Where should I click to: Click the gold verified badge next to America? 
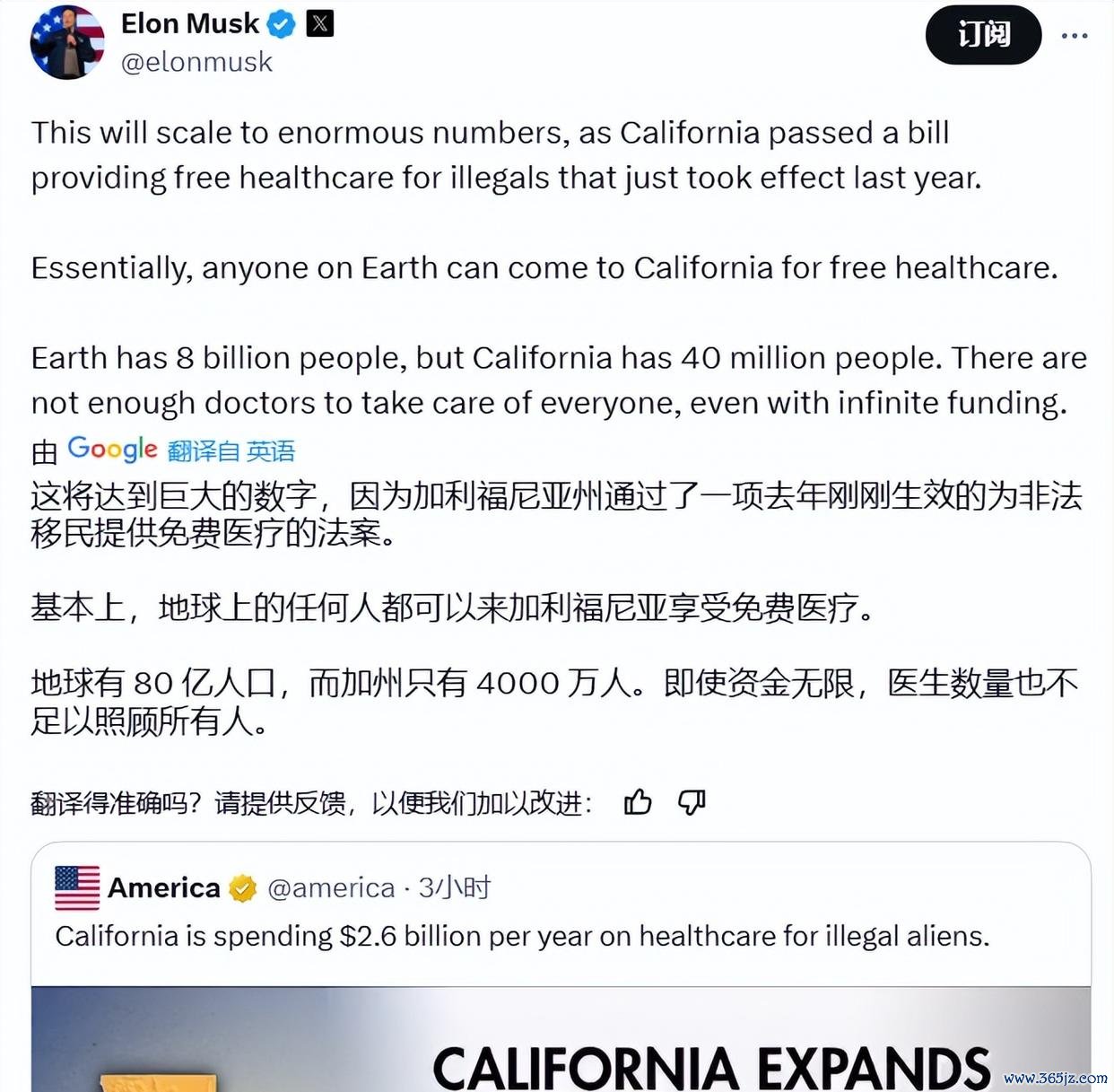coord(242,888)
